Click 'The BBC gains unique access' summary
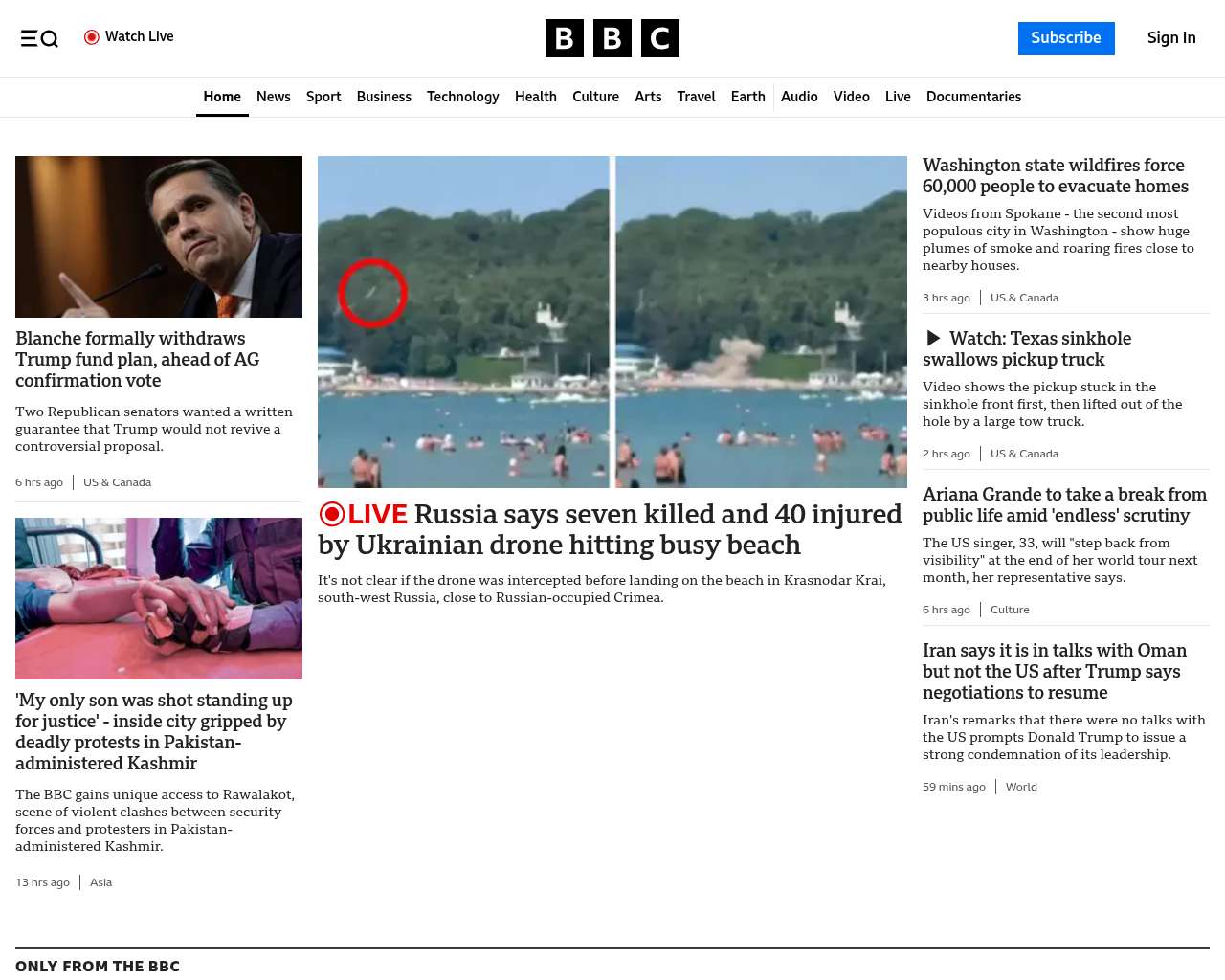 [155, 820]
